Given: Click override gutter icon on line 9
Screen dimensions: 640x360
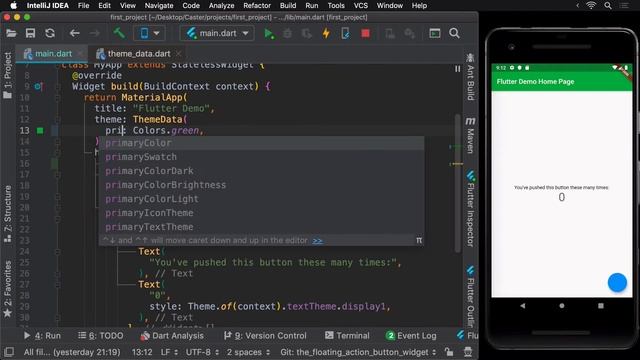Looking at the screenshot, I should [38, 87].
